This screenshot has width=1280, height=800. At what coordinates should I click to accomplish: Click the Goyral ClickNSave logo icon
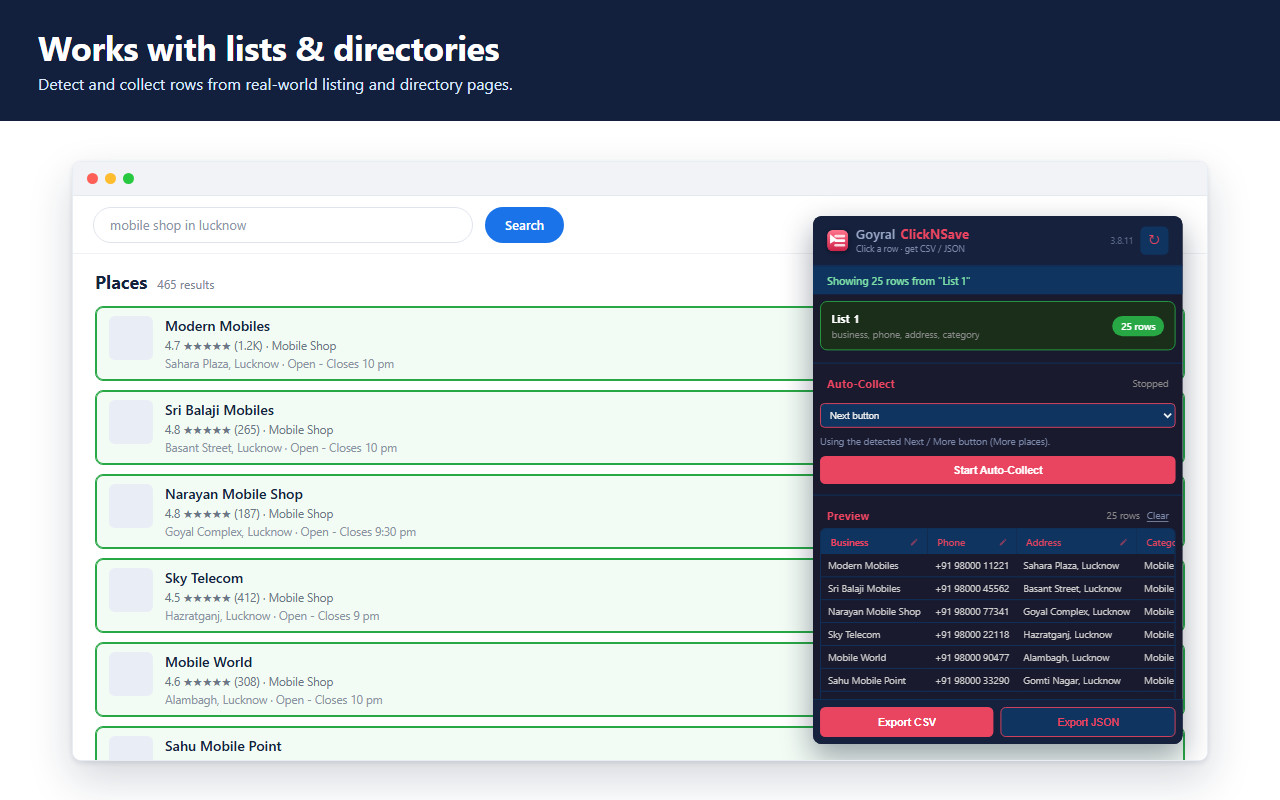837,240
